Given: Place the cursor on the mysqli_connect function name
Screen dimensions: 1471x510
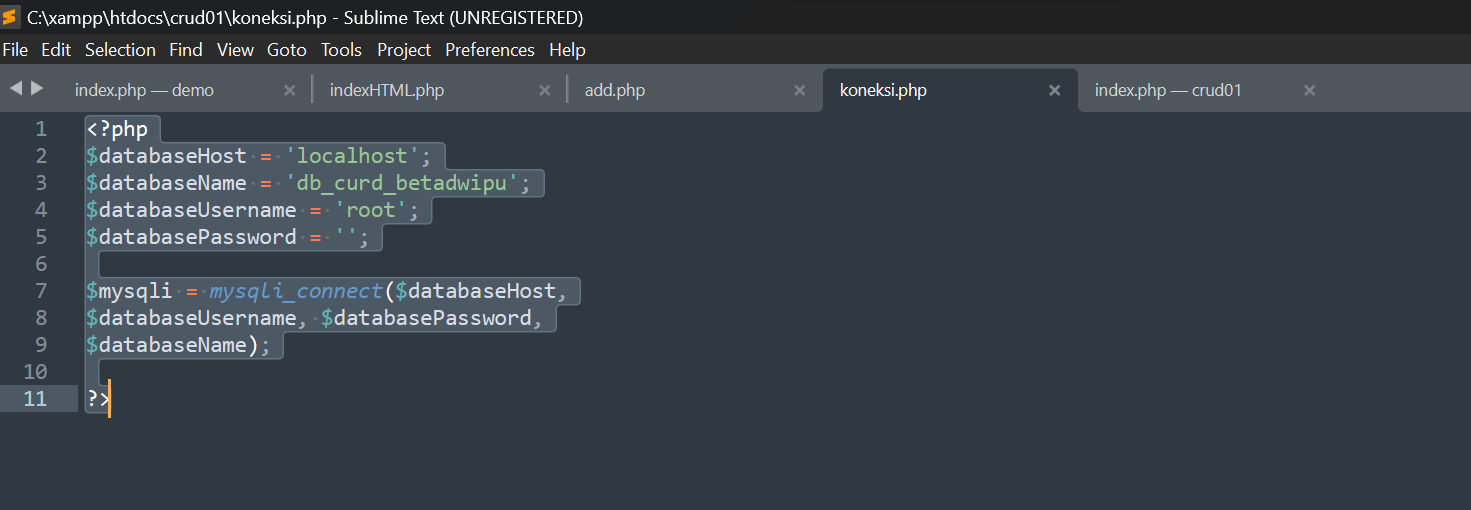Looking at the screenshot, I should point(296,291).
